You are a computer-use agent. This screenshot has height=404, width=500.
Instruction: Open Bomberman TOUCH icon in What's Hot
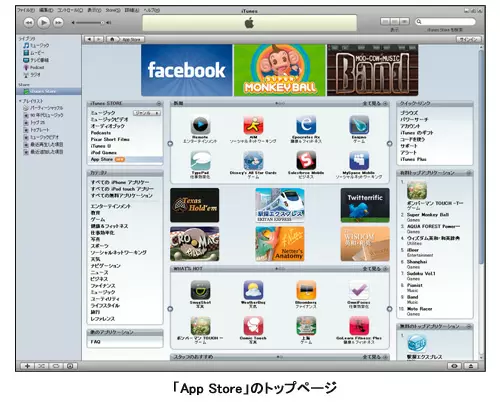coord(200,326)
